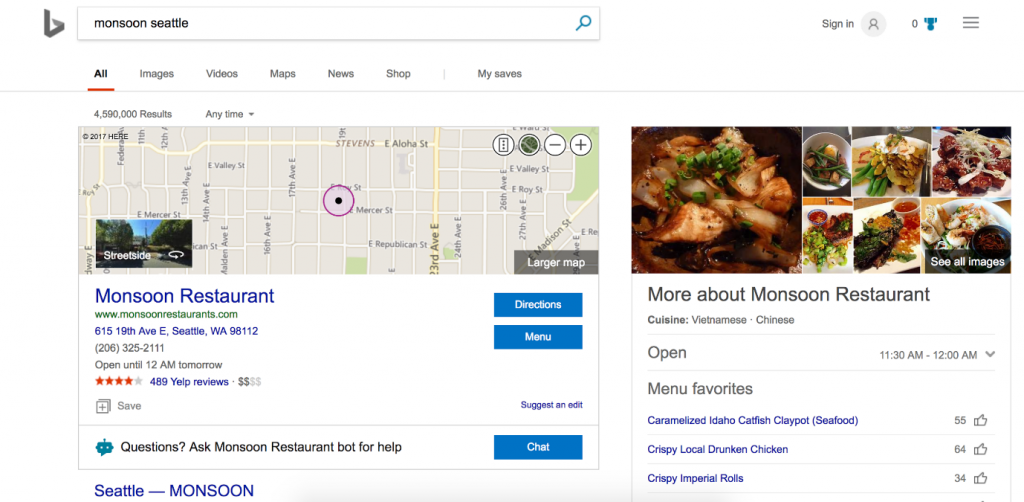Open the green beans plate photo

coord(891,162)
